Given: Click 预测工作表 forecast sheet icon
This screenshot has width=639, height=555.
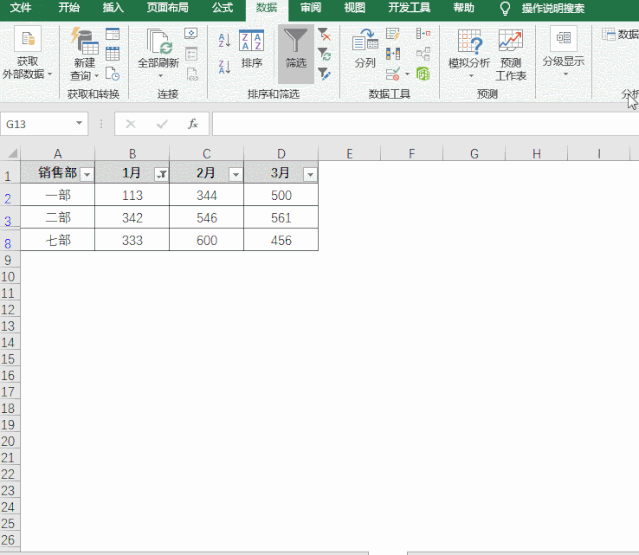Looking at the screenshot, I should pos(511,41).
